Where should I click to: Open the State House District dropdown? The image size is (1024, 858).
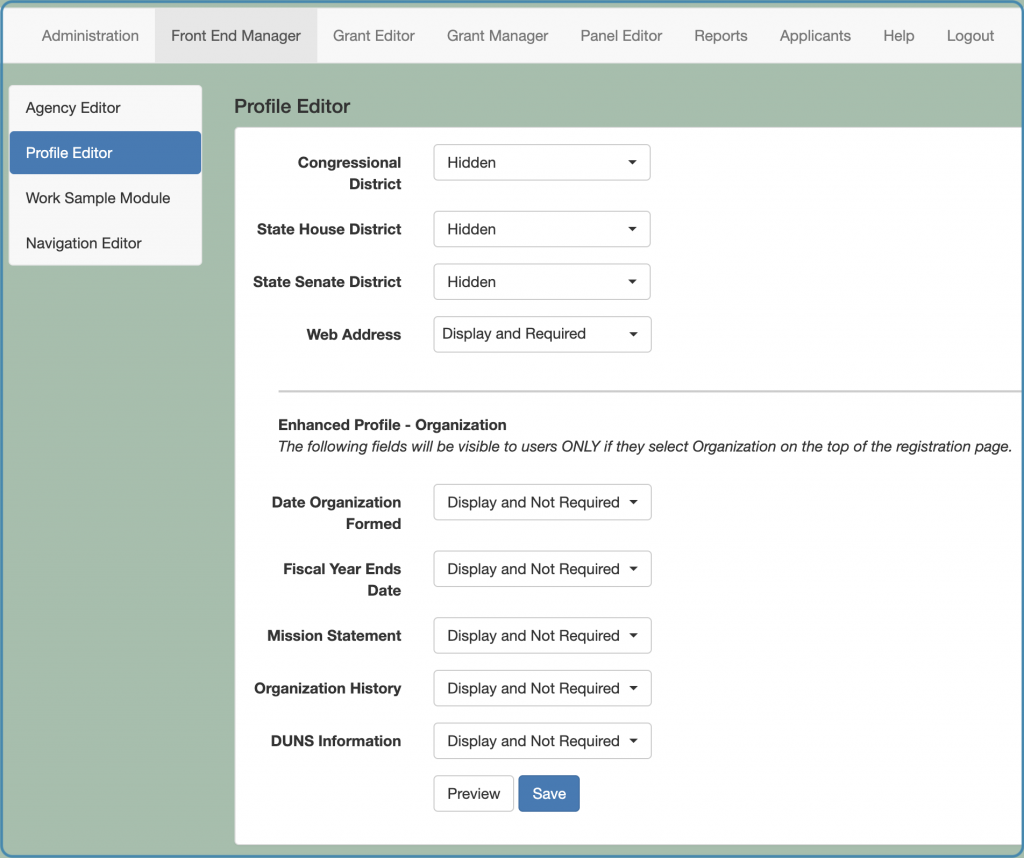541,229
